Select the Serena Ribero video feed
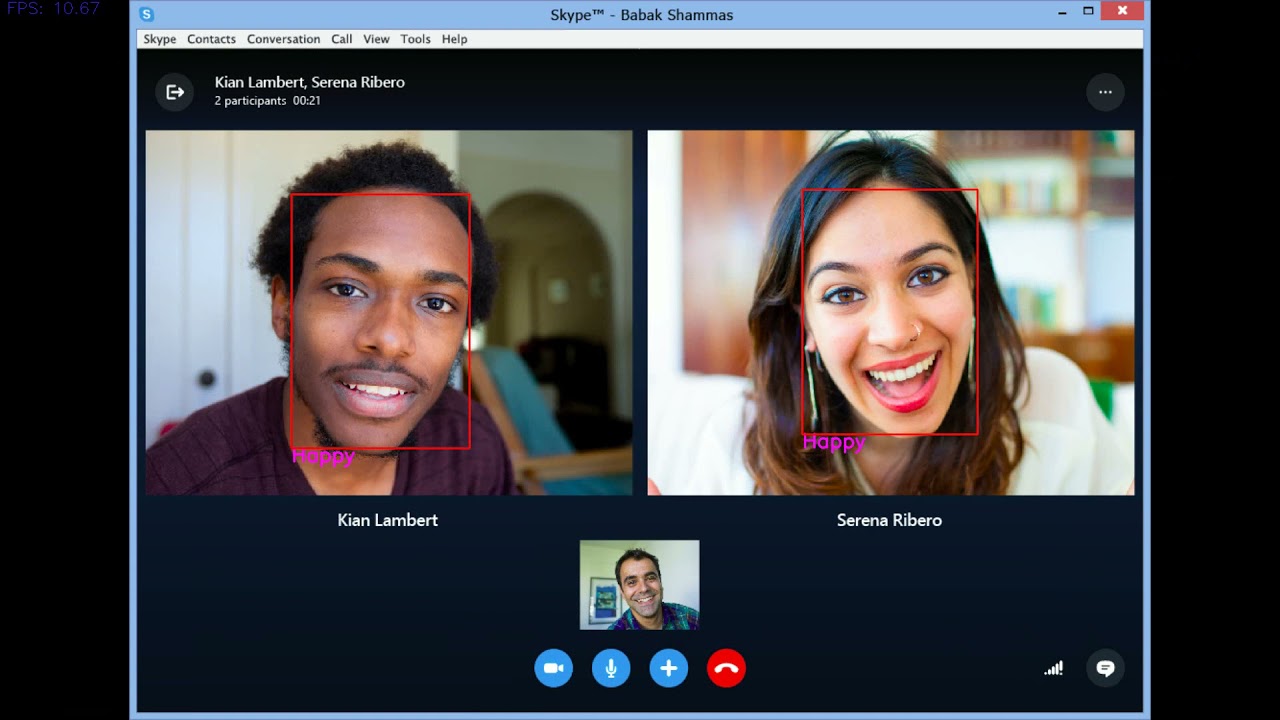The width and height of the screenshot is (1280, 720). point(890,312)
